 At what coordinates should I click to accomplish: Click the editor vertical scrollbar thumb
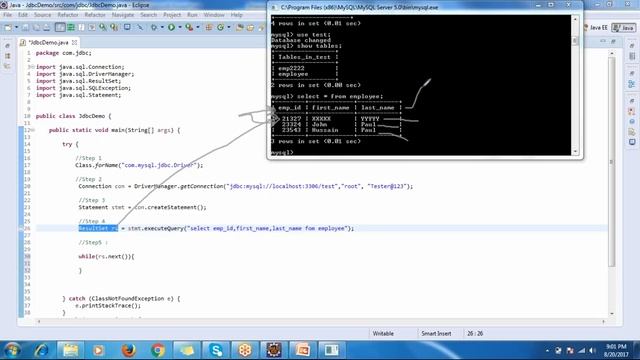click(611, 162)
